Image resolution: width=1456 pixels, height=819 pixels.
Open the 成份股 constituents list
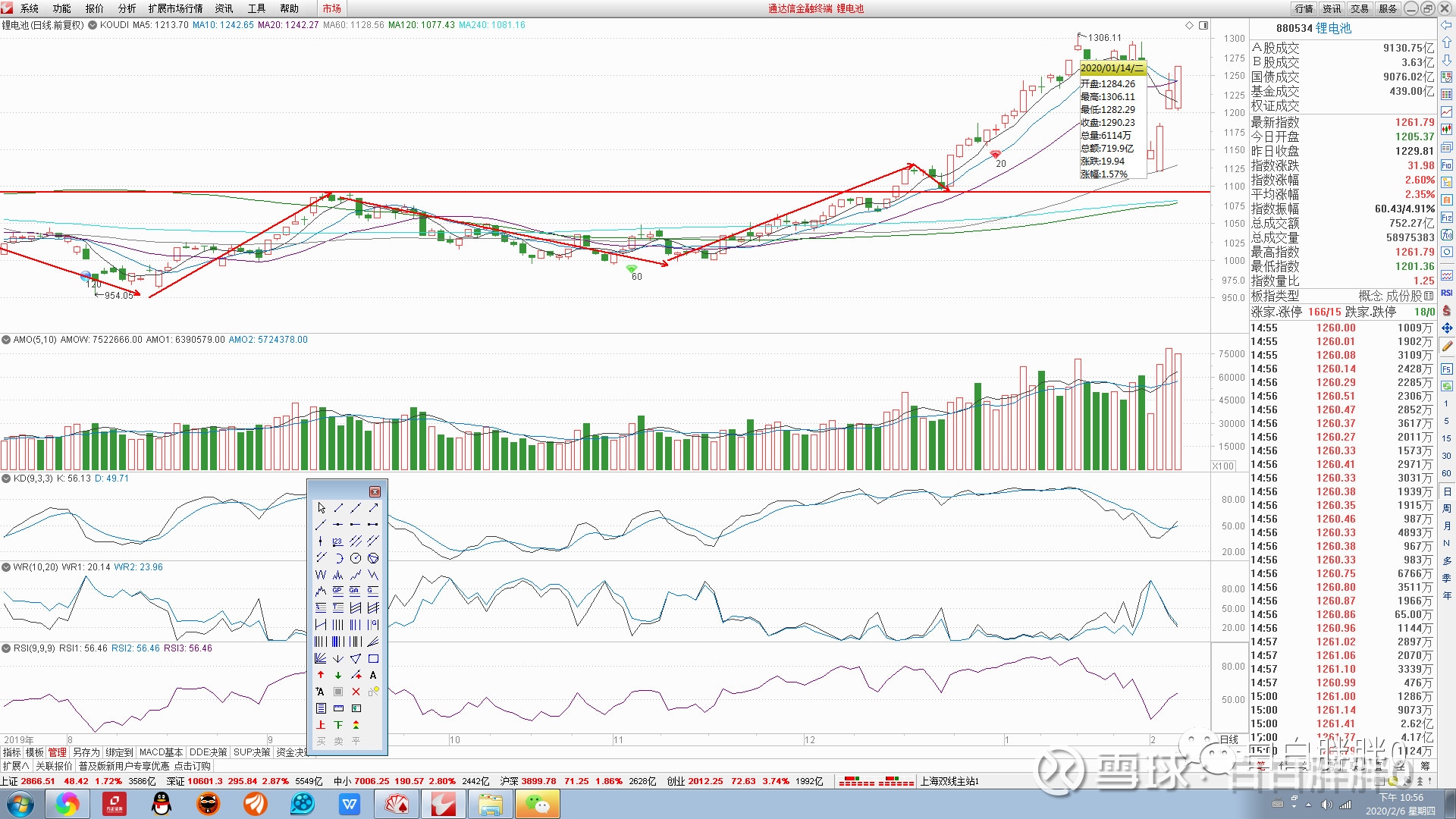click(x=1405, y=296)
